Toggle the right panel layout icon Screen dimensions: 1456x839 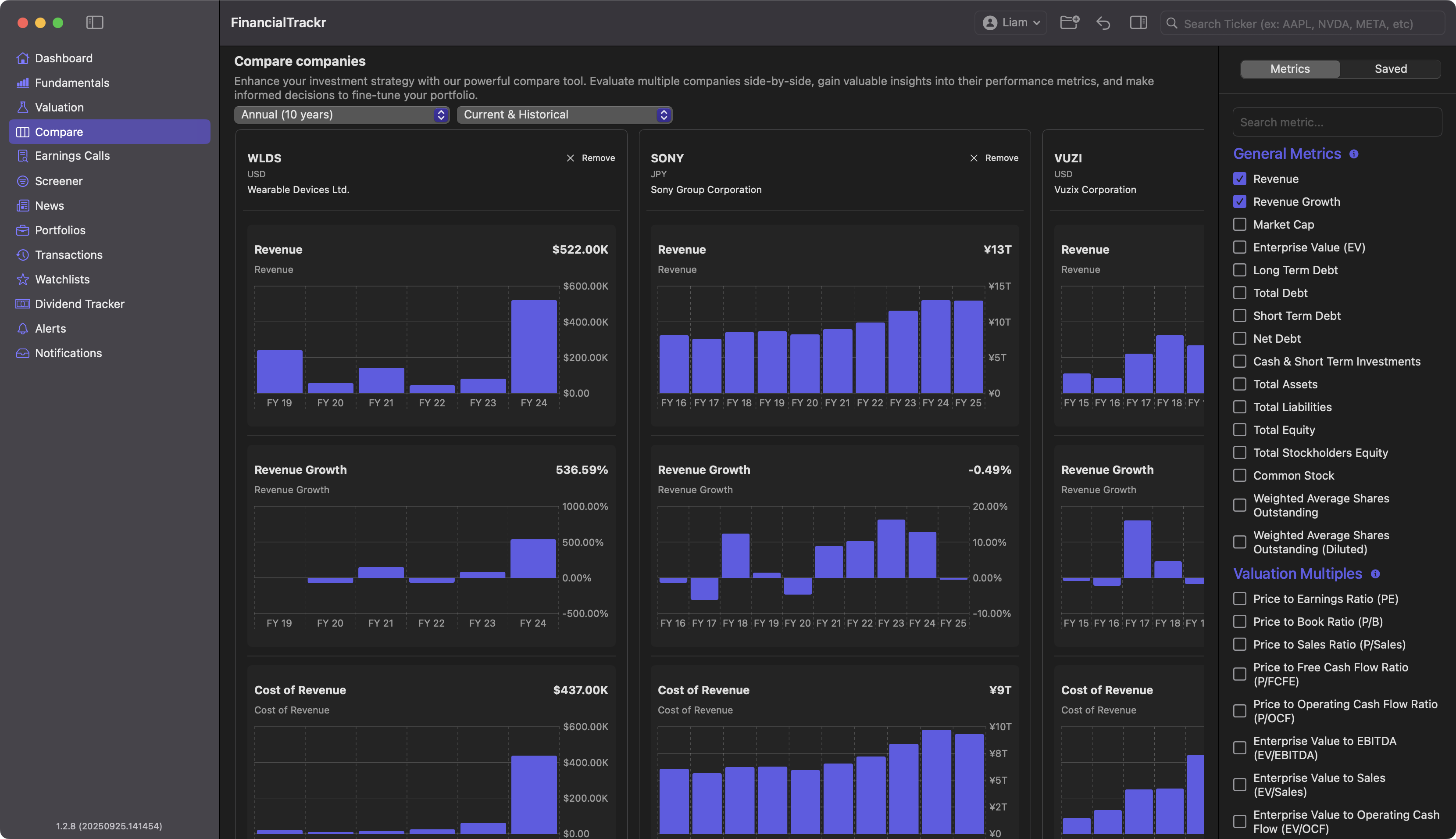1138,22
